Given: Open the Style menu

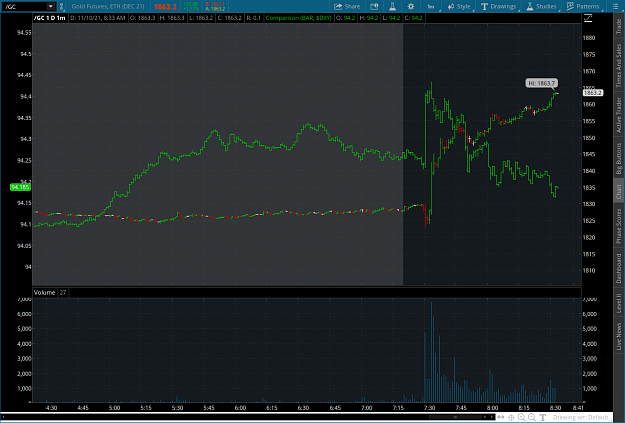Looking at the screenshot, I should pos(459,6).
